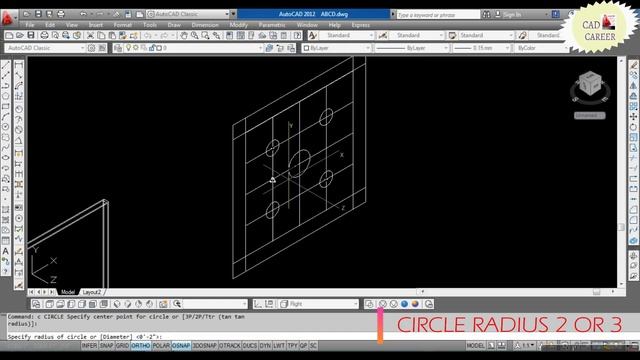The image size is (640, 360).
Task: Click the Copy icon in standard toolbar
Action: [x=101, y=36]
